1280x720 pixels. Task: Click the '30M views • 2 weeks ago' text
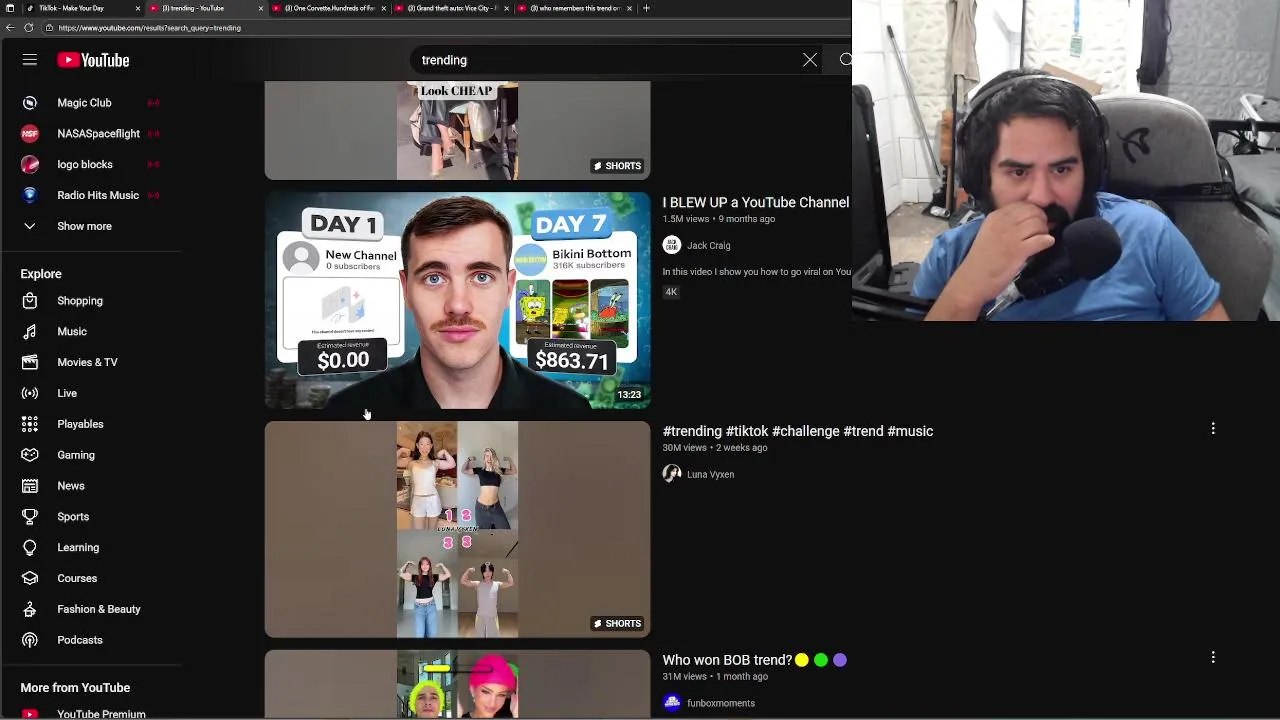715,448
